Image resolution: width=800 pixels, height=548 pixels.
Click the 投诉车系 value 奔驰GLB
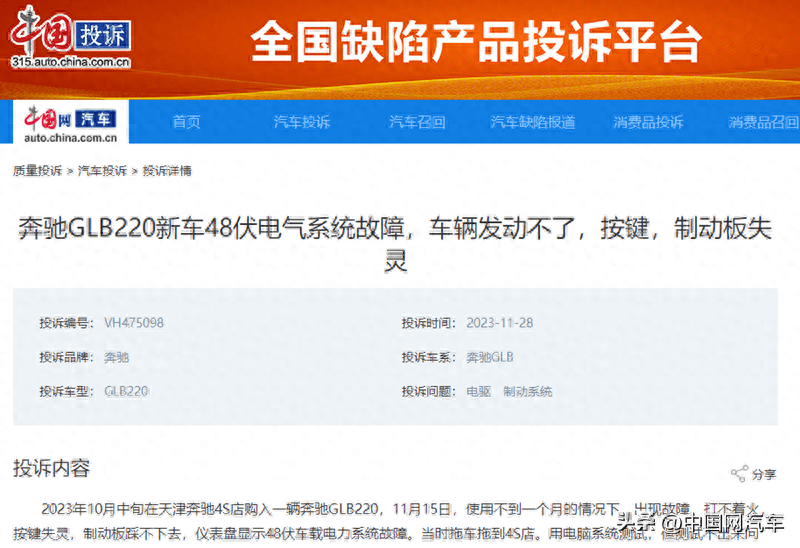[490, 357]
